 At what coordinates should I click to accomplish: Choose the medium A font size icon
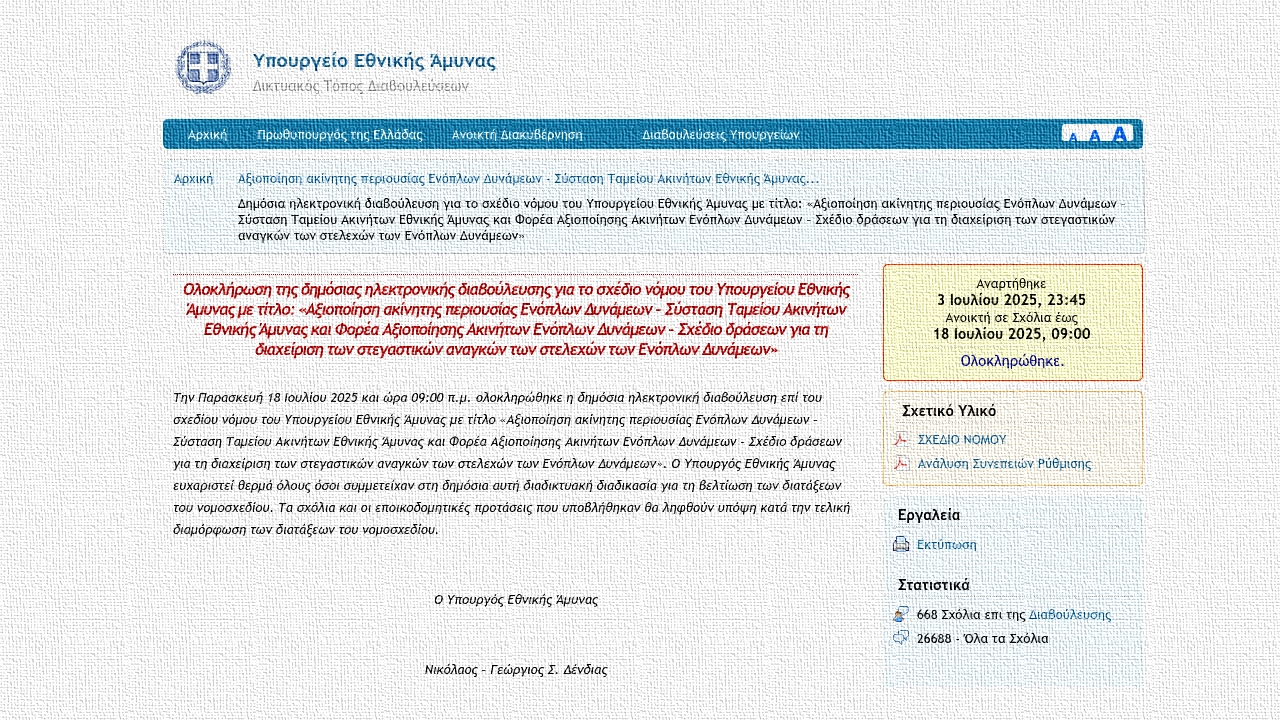(1095, 136)
